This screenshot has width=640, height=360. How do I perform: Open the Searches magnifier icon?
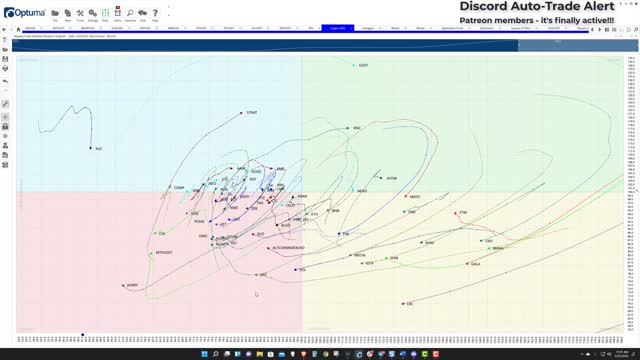130,13
